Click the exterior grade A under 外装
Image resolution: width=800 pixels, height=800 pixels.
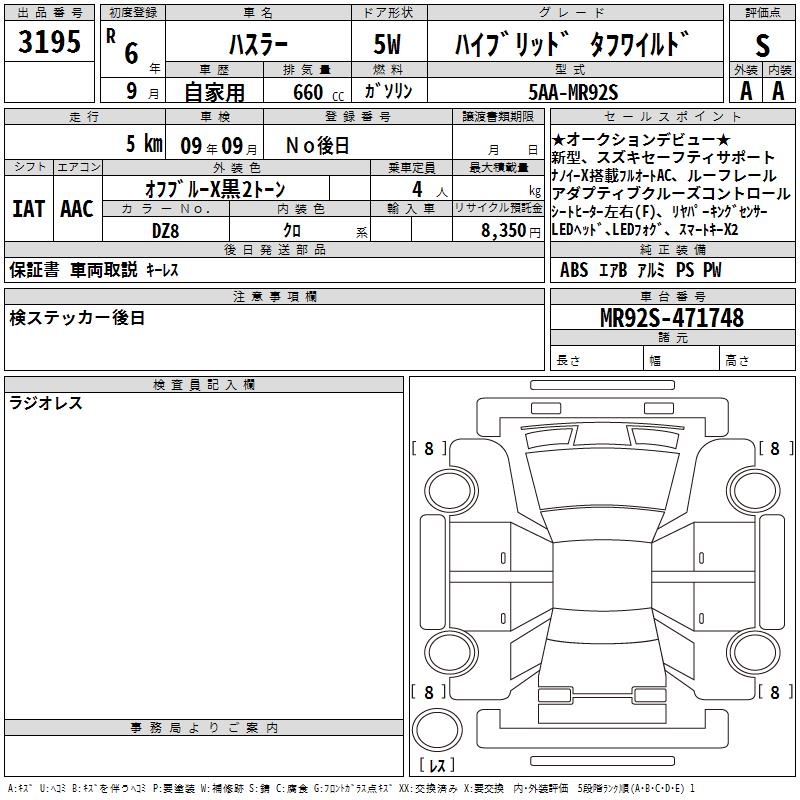click(x=745, y=91)
